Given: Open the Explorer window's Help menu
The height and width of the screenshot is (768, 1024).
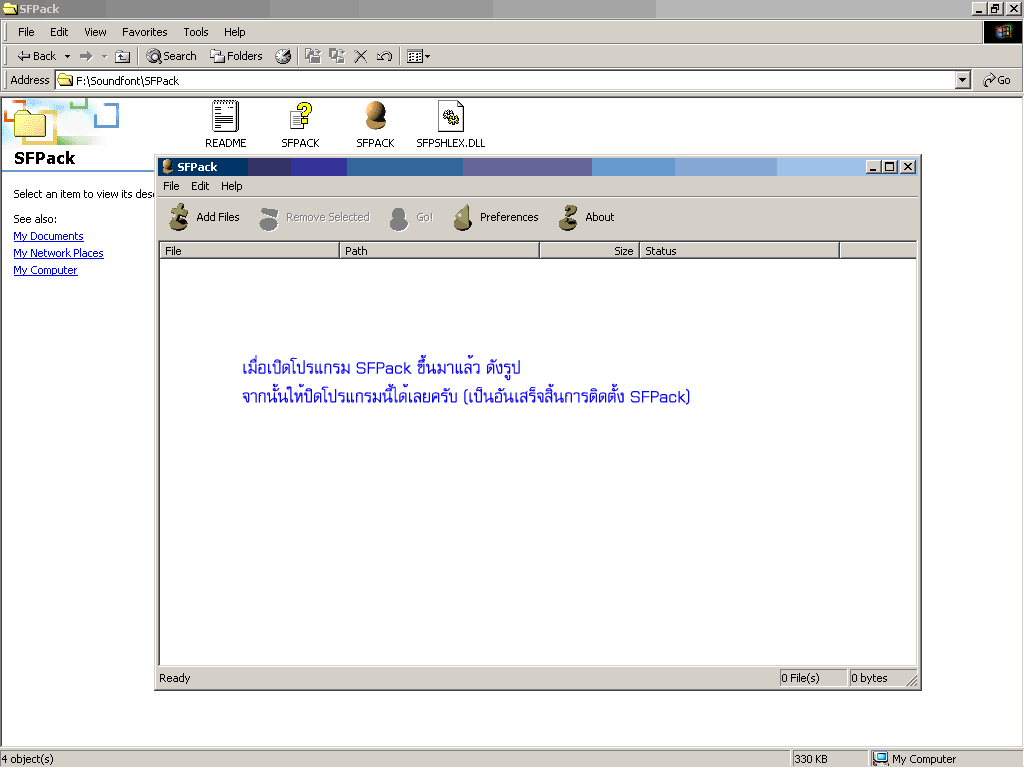Looking at the screenshot, I should (x=234, y=32).
